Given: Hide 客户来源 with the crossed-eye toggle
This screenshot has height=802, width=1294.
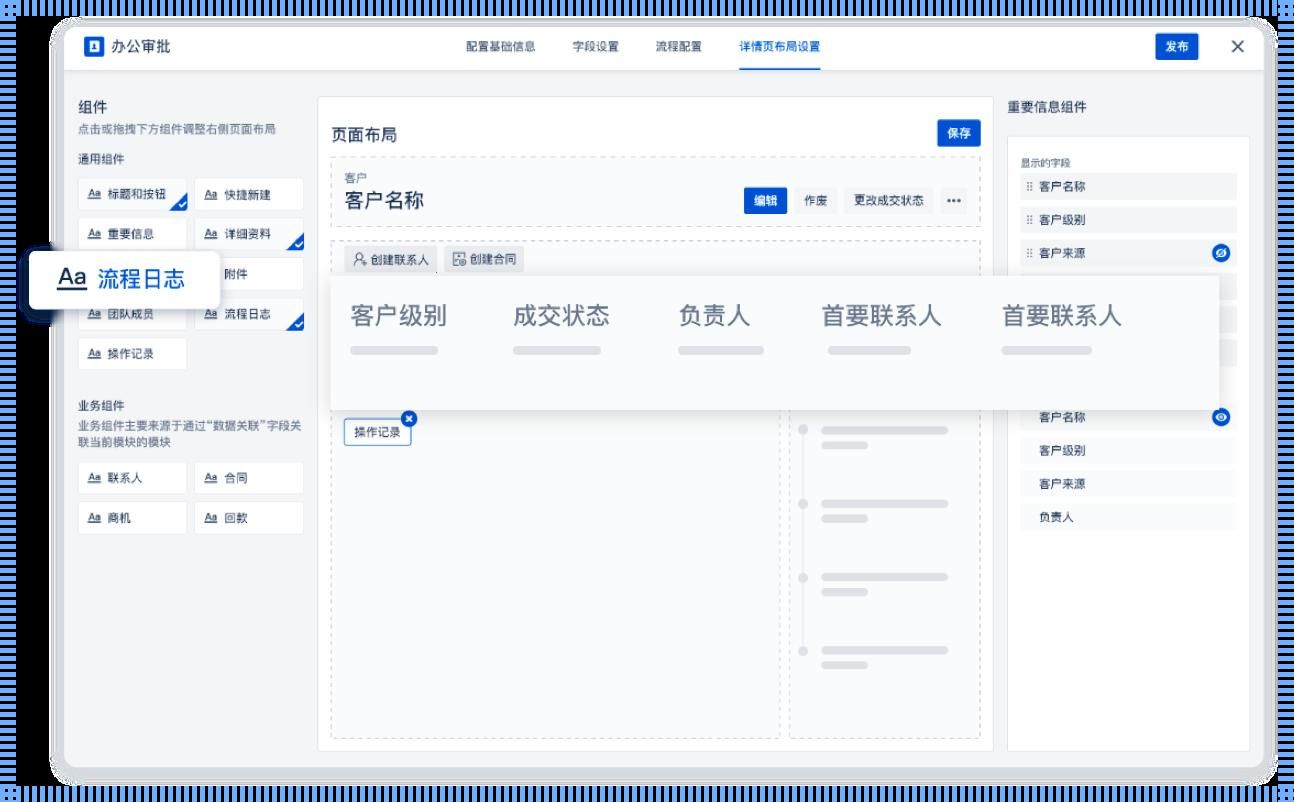Looking at the screenshot, I should 1220,253.
